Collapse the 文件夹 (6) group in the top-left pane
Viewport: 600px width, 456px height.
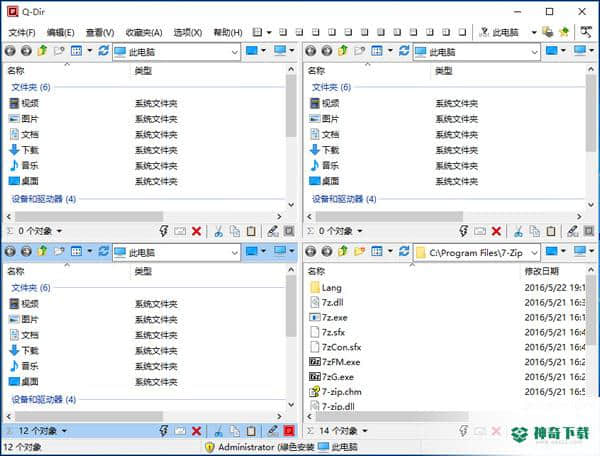click(x=31, y=87)
